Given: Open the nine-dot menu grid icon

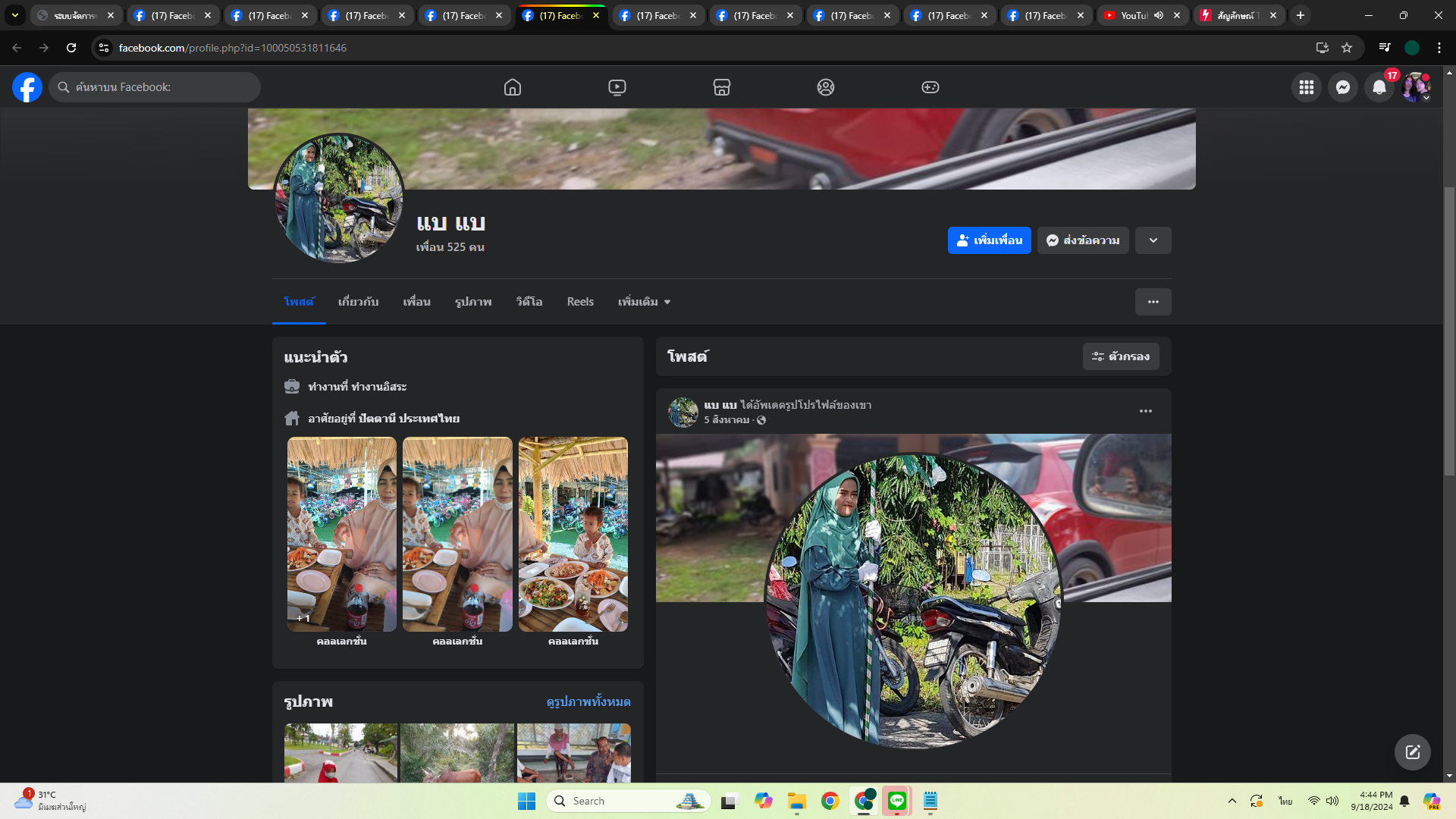Looking at the screenshot, I should (x=1307, y=87).
